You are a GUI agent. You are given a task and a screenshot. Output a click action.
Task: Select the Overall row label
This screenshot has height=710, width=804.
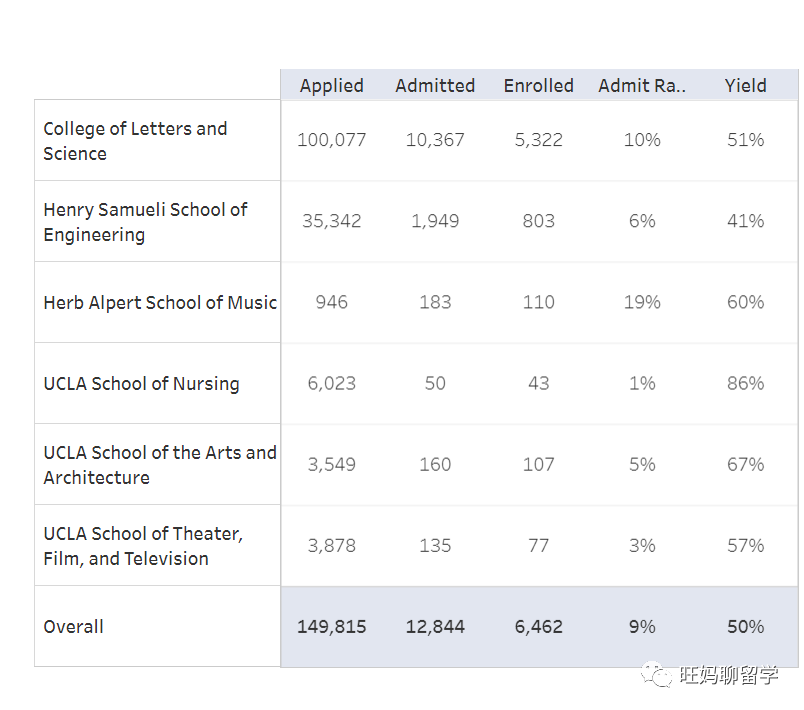tap(73, 626)
